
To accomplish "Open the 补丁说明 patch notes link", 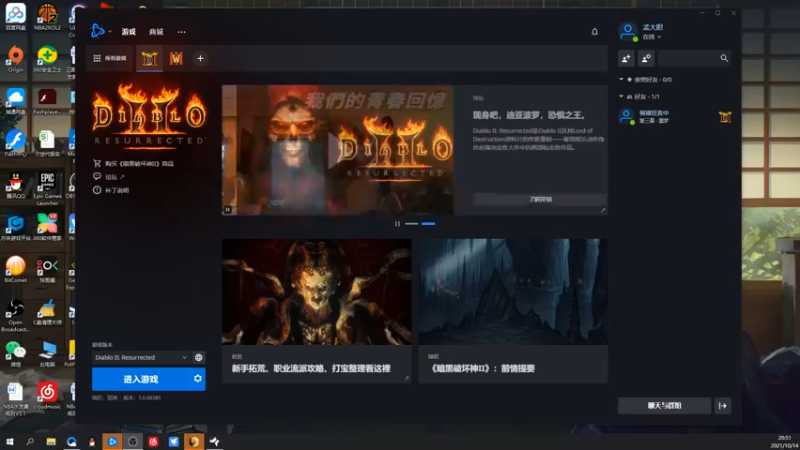I will [x=111, y=190].
